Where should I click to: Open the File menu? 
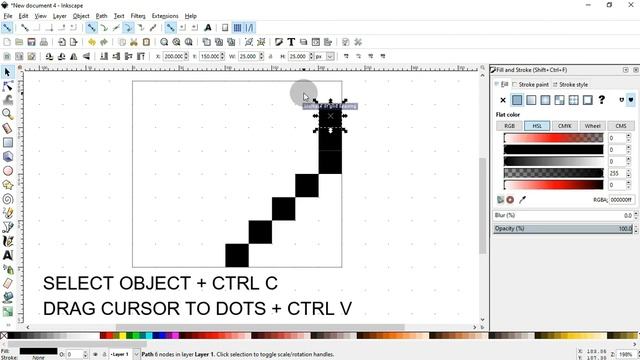pos(8,16)
